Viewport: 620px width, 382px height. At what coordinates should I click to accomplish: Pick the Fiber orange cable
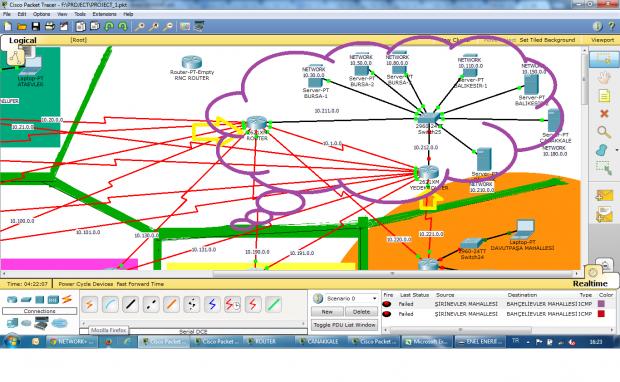tap(171, 304)
